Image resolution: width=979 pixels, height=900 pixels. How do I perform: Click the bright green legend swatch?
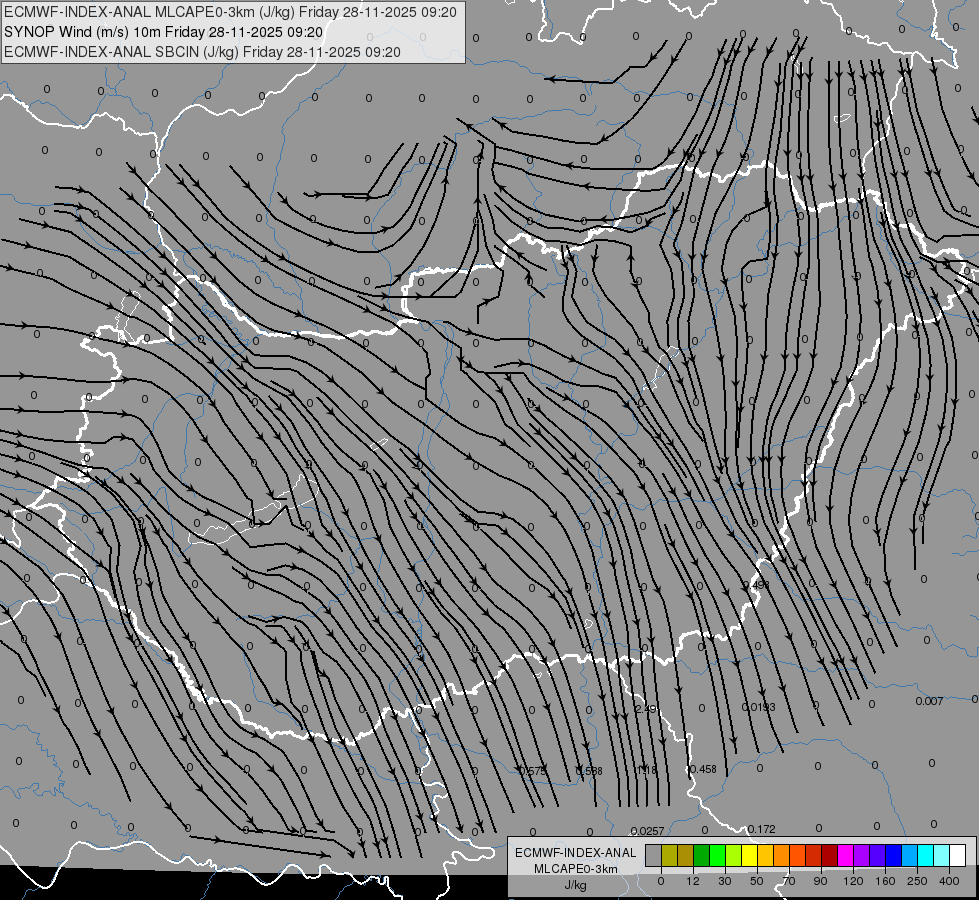click(x=717, y=855)
